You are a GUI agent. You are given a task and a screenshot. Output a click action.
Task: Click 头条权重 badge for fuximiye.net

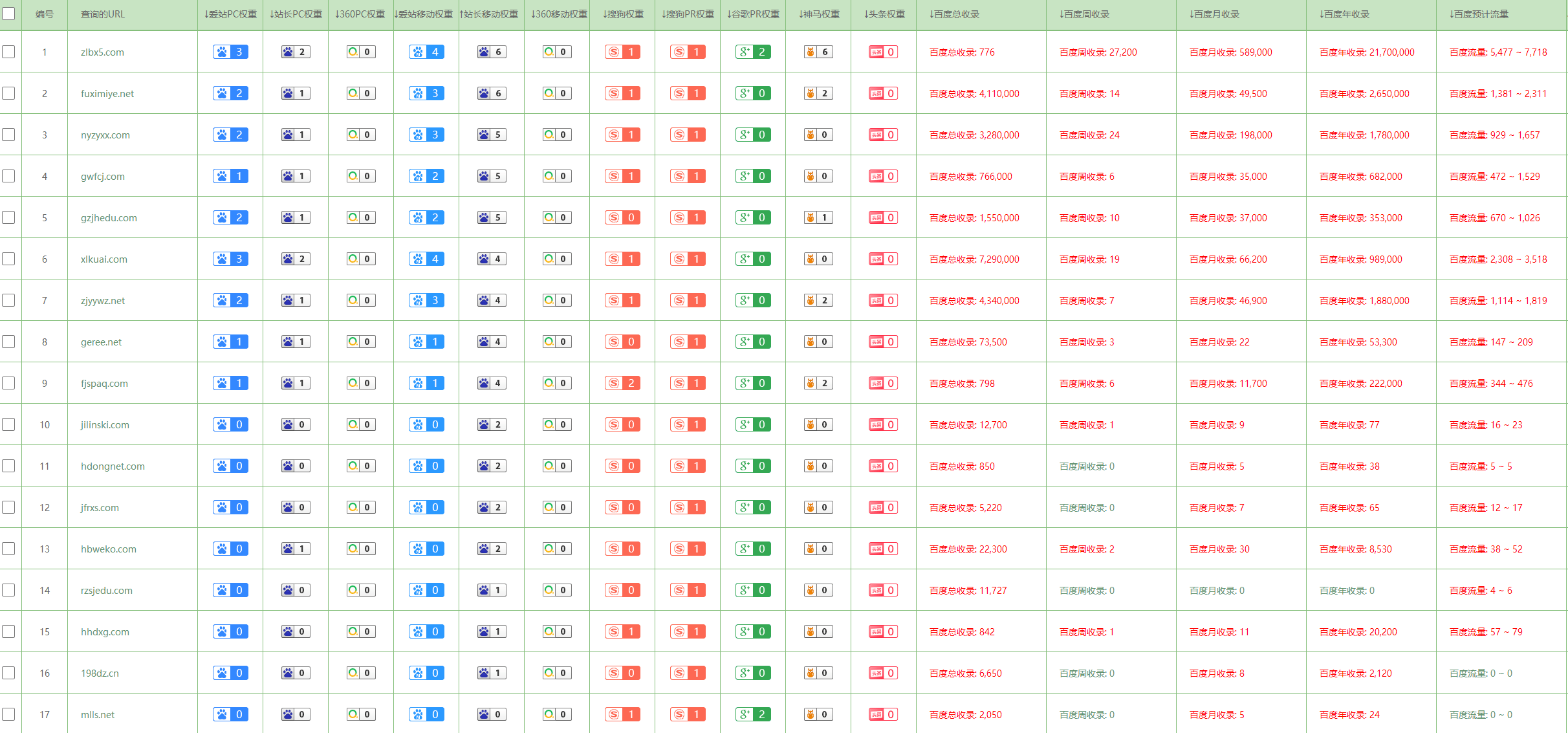(883, 93)
